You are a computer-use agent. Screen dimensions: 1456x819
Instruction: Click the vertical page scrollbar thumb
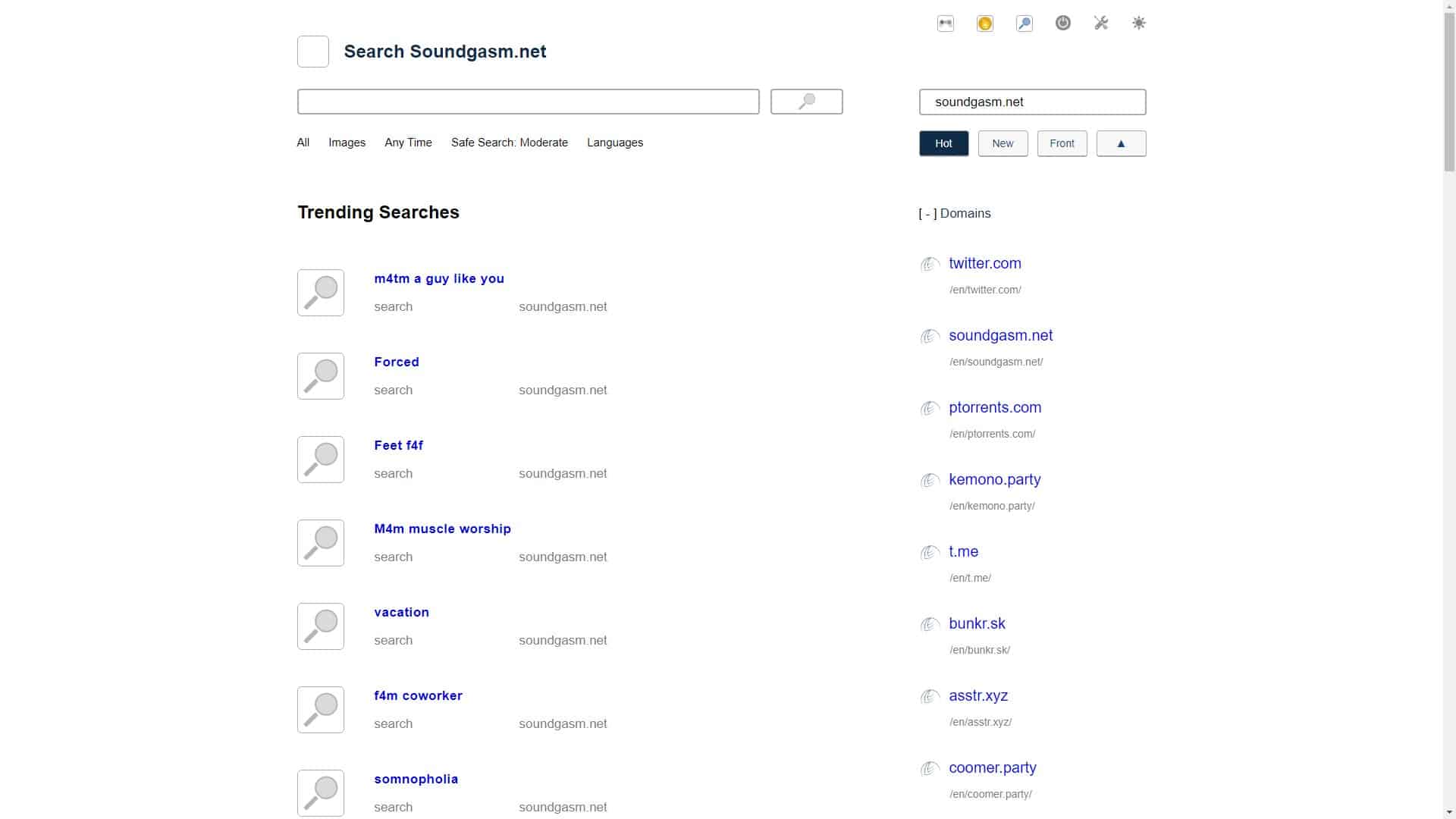click(1449, 93)
